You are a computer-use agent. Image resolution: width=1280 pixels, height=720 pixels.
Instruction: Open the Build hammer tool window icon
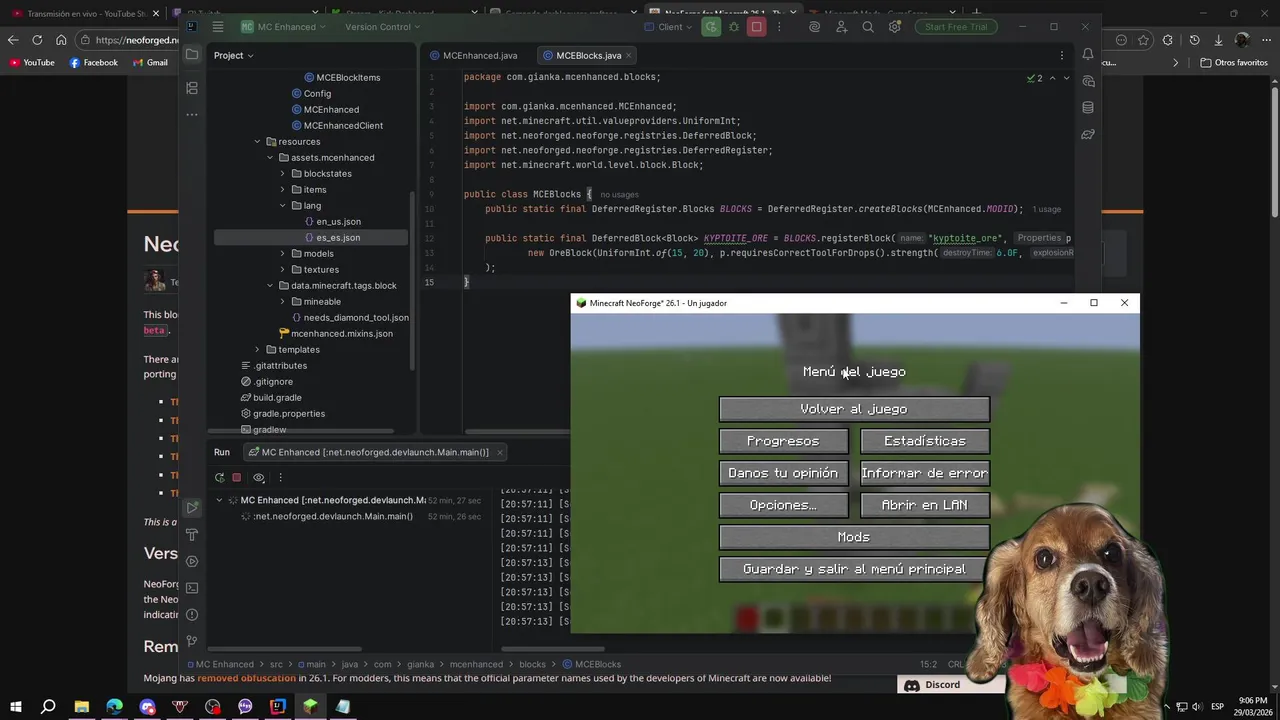click(x=192, y=535)
